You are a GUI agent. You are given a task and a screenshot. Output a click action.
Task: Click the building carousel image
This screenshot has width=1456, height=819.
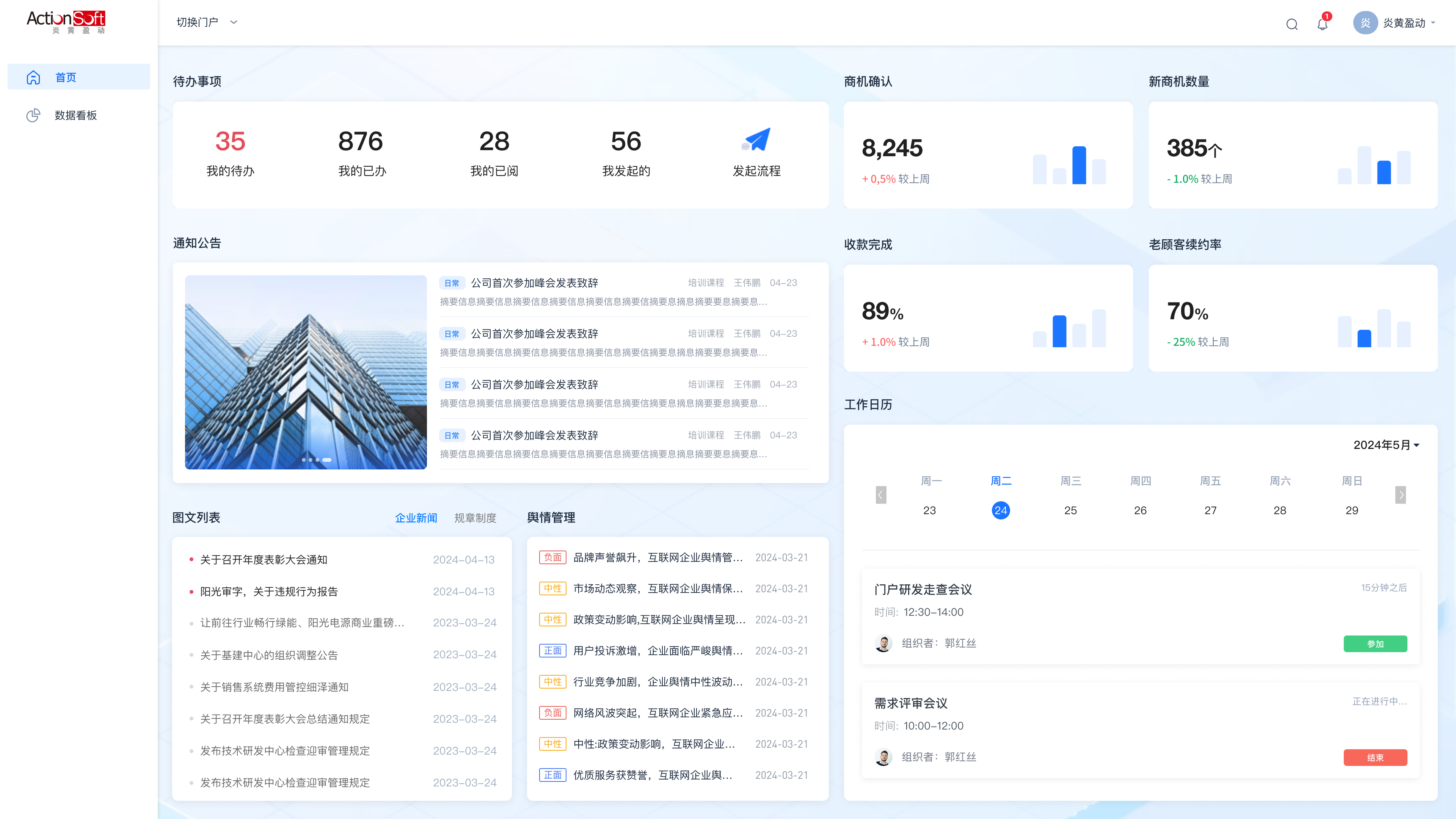click(306, 372)
